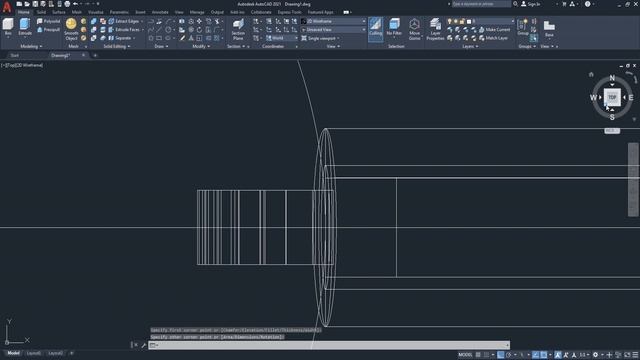Screen dimensions: 640x360
Task: Click the Save icon in quick access toolbar
Action: pyautogui.click(x=35, y=4)
